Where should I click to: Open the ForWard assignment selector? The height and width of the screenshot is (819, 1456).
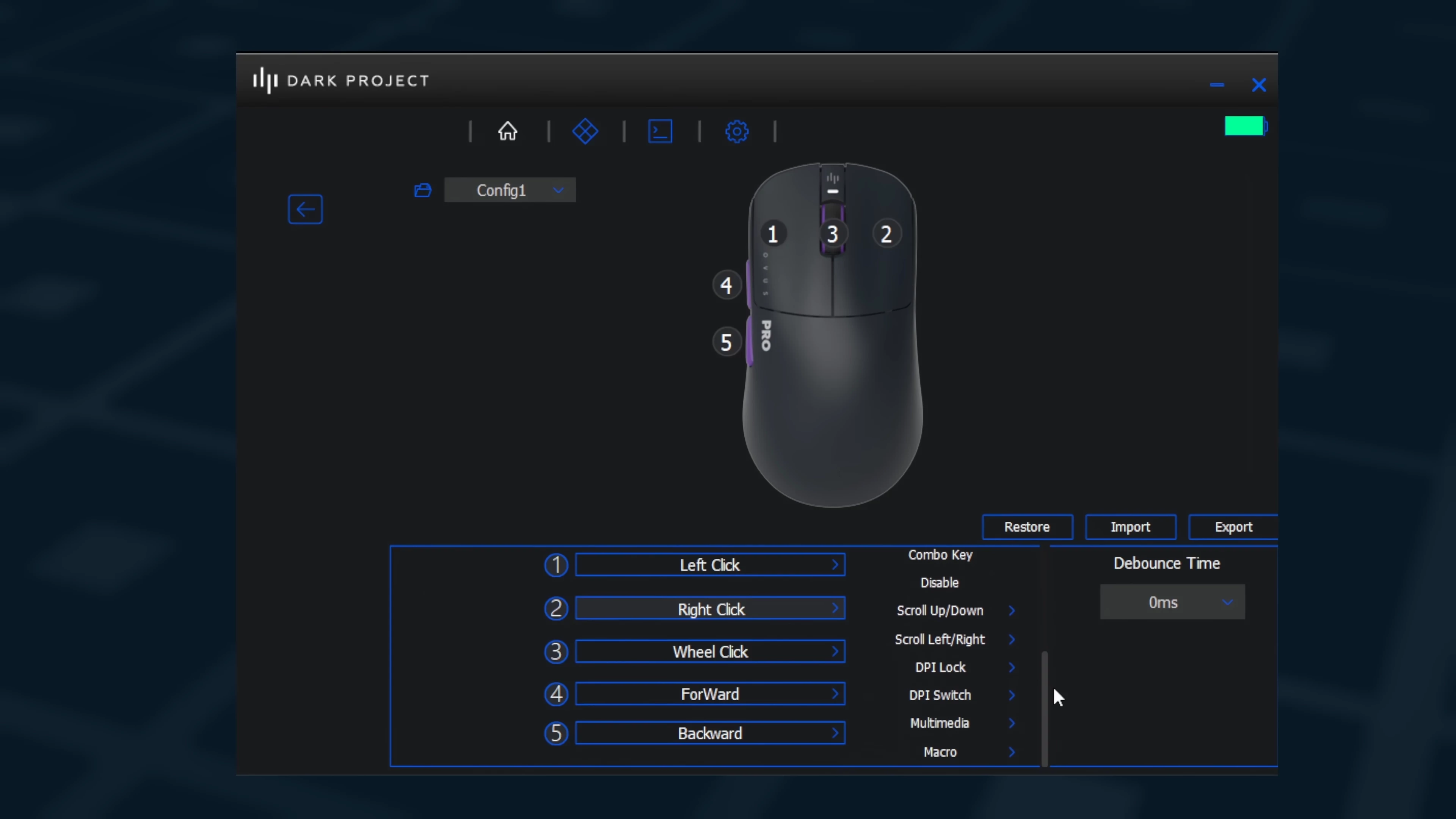coord(710,694)
